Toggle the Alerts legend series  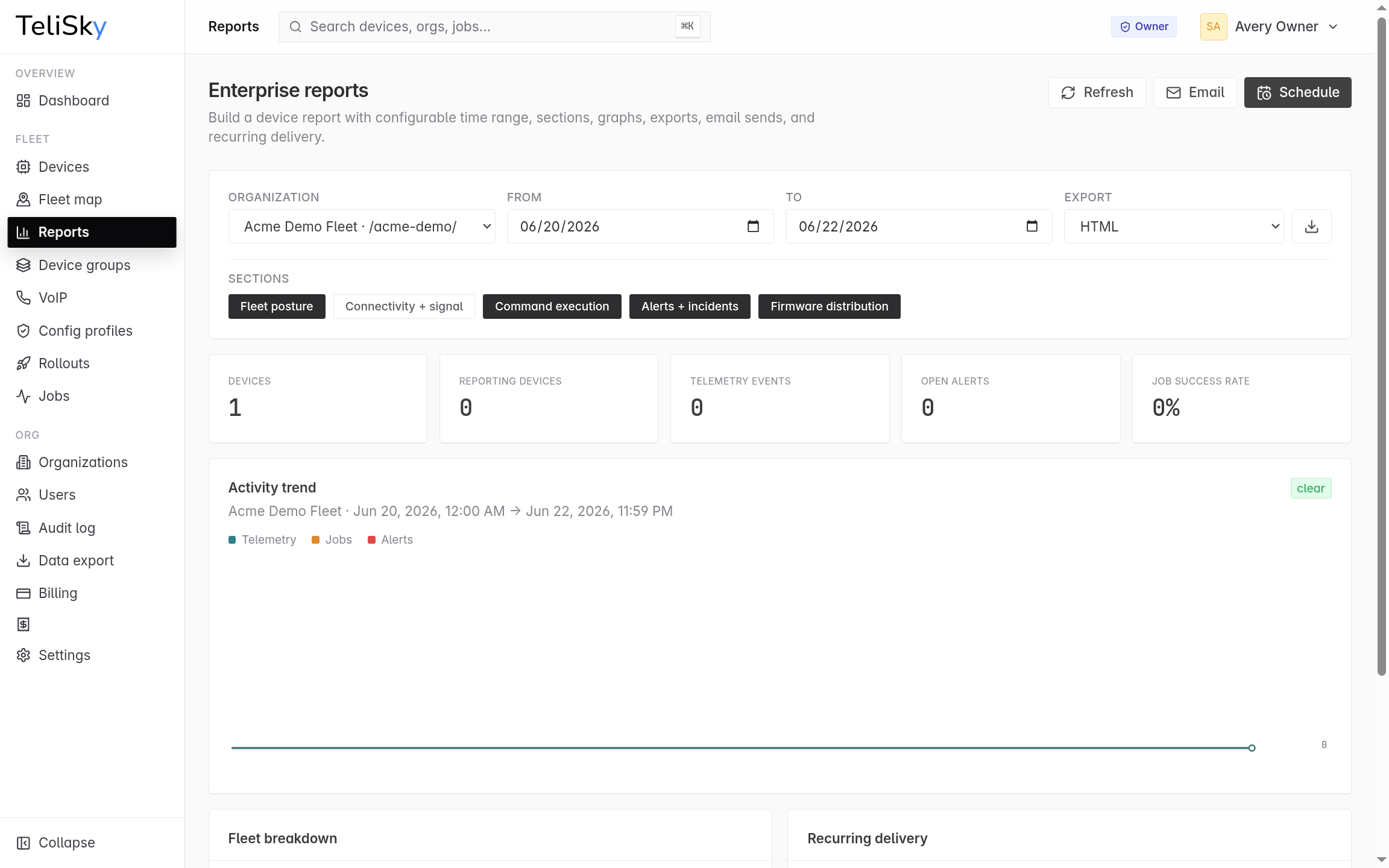coord(390,539)
